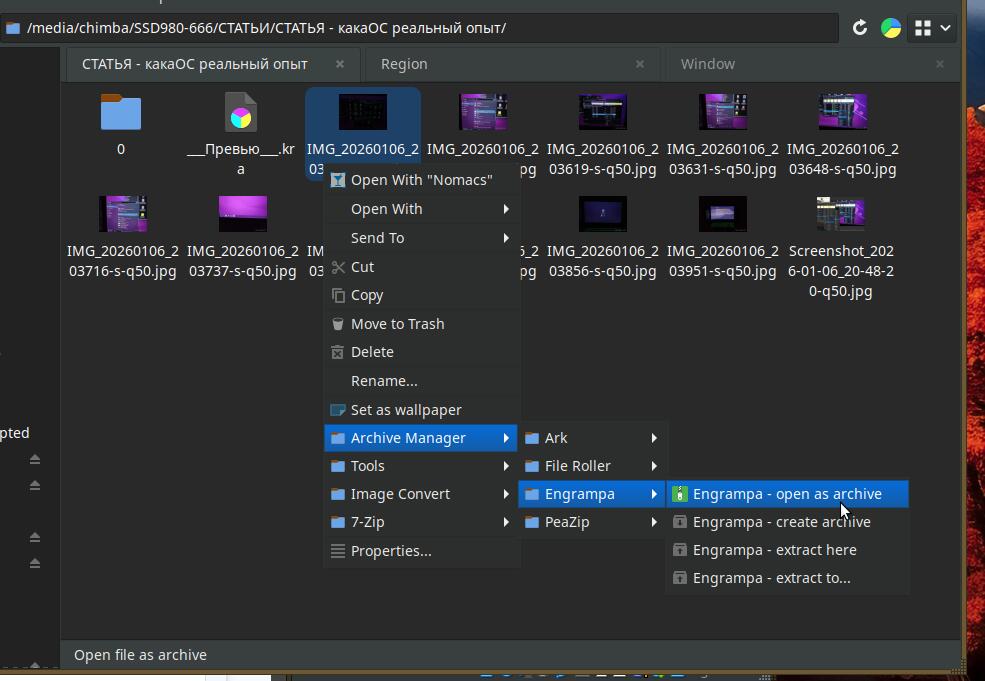Switch to the Region tab
985x681 pixels.
point(404,64)
